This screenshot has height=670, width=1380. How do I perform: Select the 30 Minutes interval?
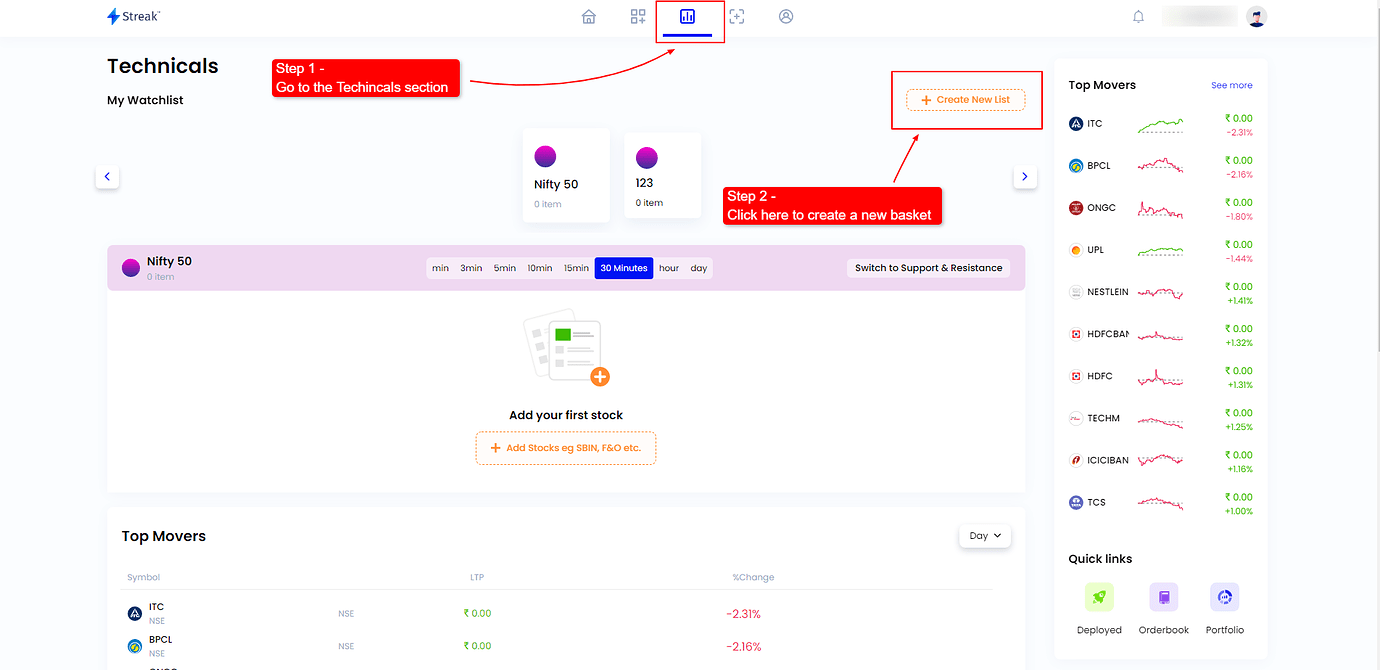623,267
